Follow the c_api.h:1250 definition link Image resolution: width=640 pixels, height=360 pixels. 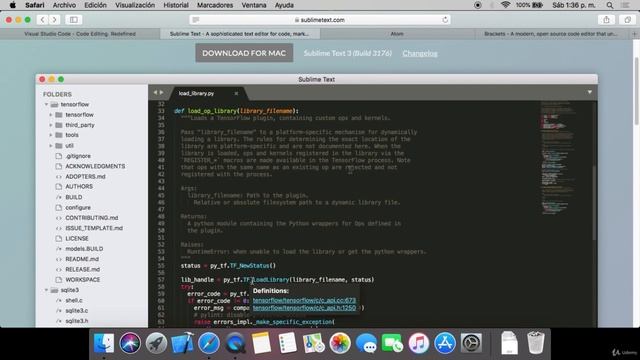(304, 308)
